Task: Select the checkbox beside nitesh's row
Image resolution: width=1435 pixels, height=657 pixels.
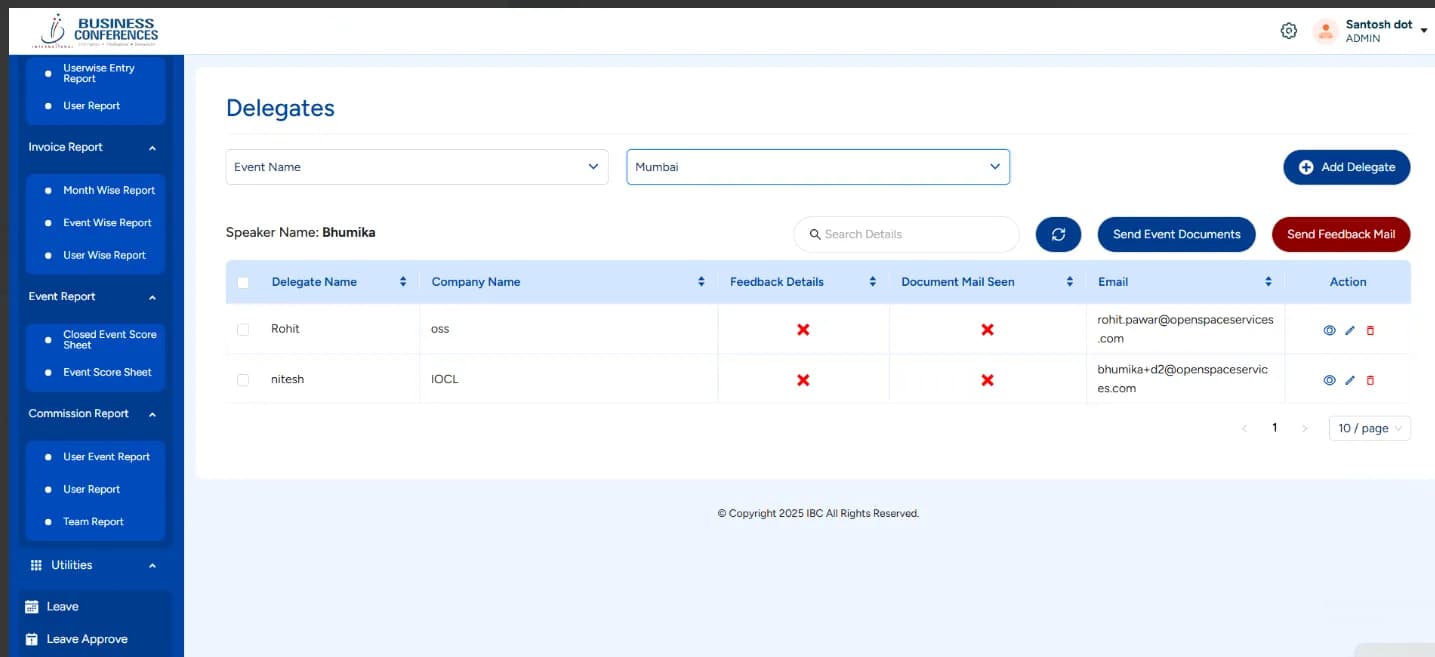Action: 243,380
